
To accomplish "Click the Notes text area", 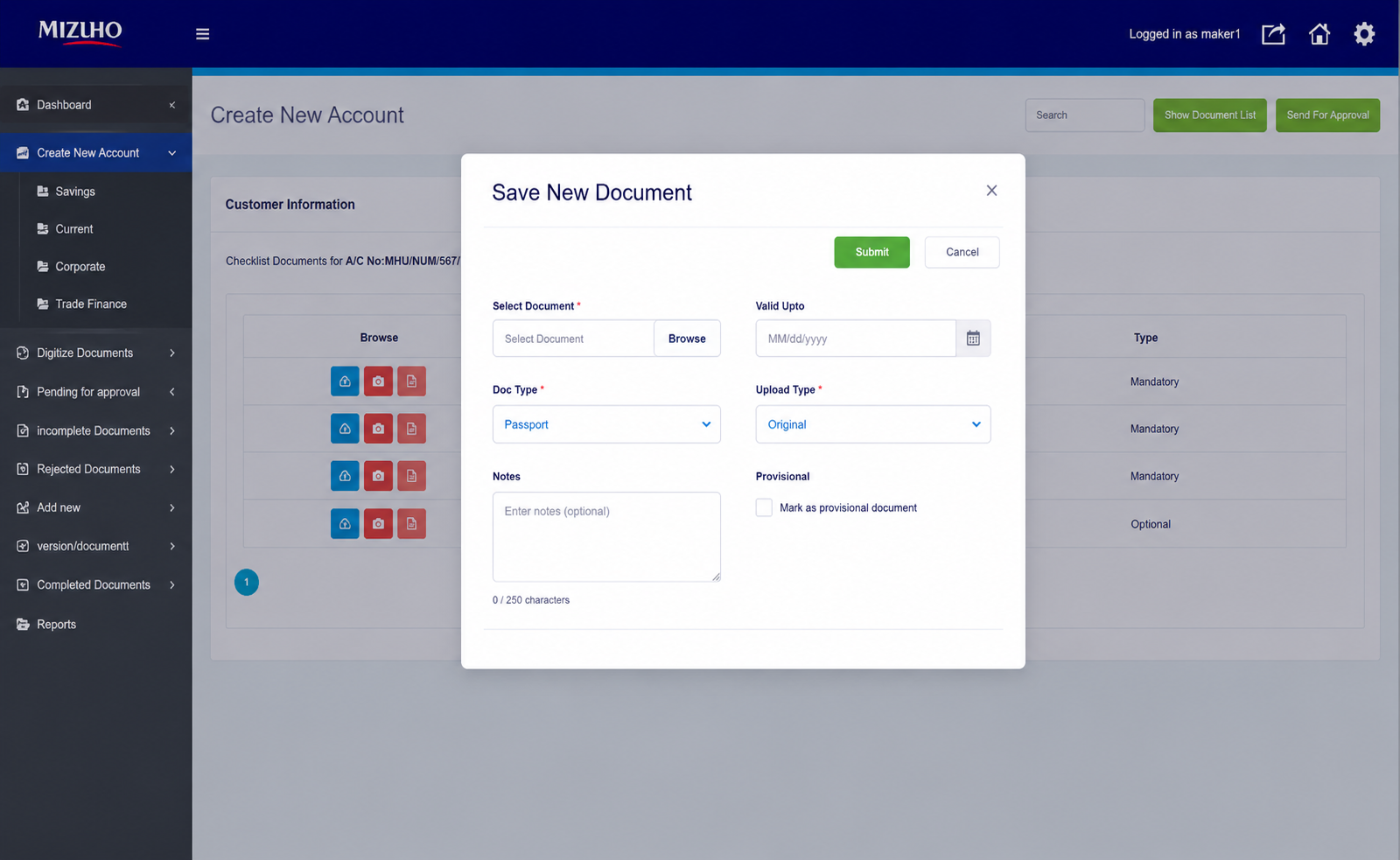I will pos(606,536).
